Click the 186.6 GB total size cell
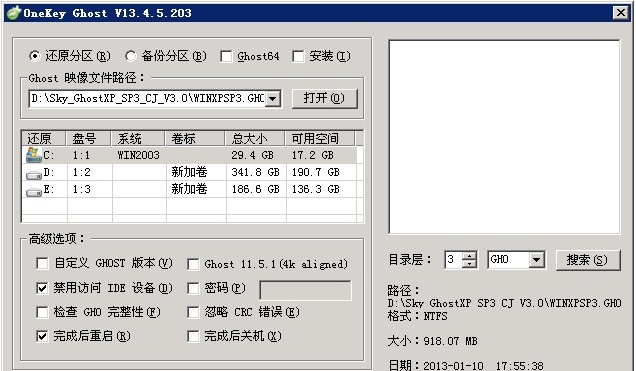 [256, 189]
